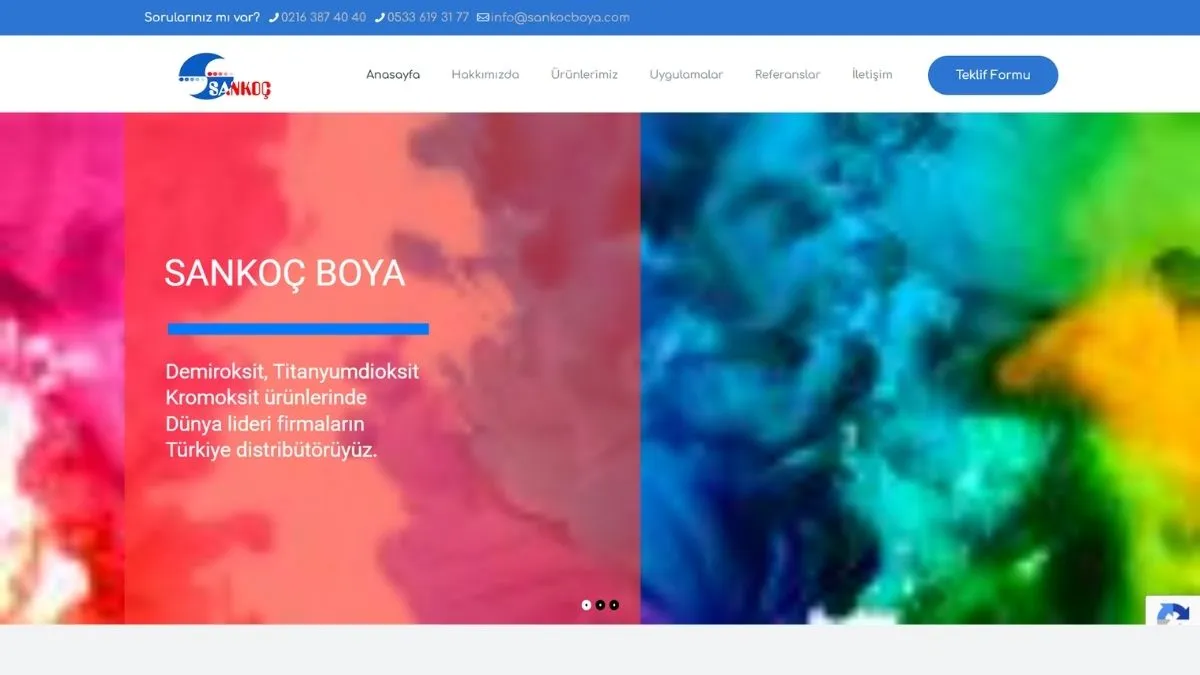Click the envelope icon in top bar
1200x675 pixels.
pyautogui.click(x=483, y=18)
